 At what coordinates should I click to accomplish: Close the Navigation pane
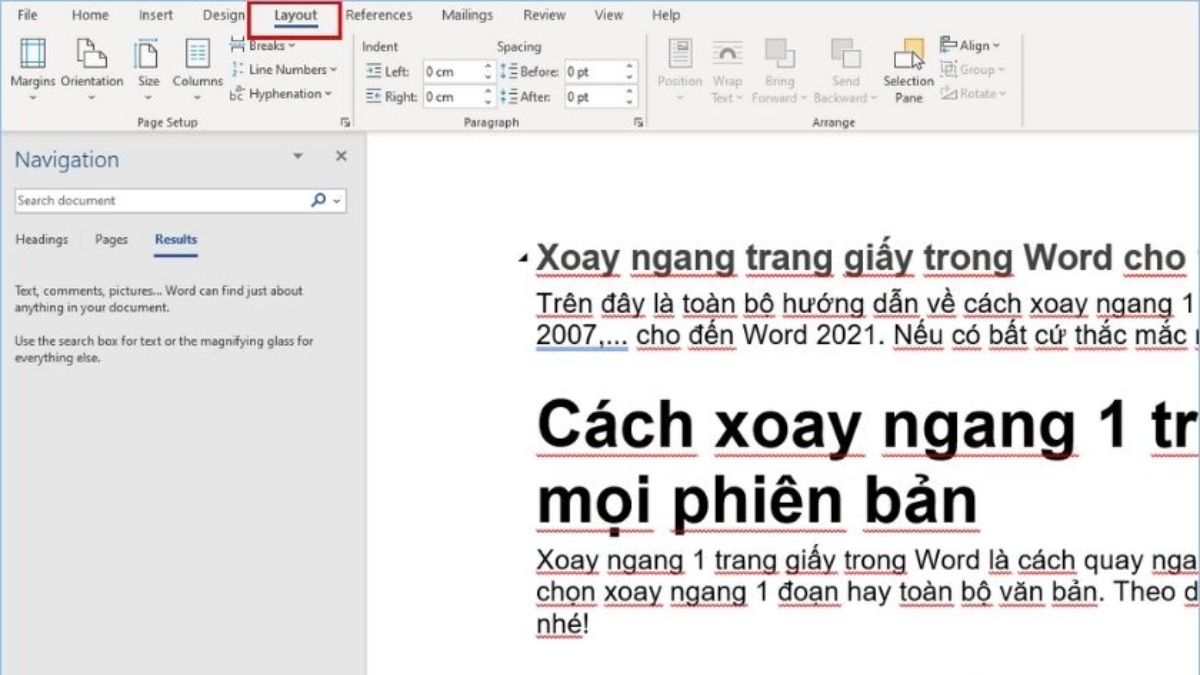[x=340, y=156]
